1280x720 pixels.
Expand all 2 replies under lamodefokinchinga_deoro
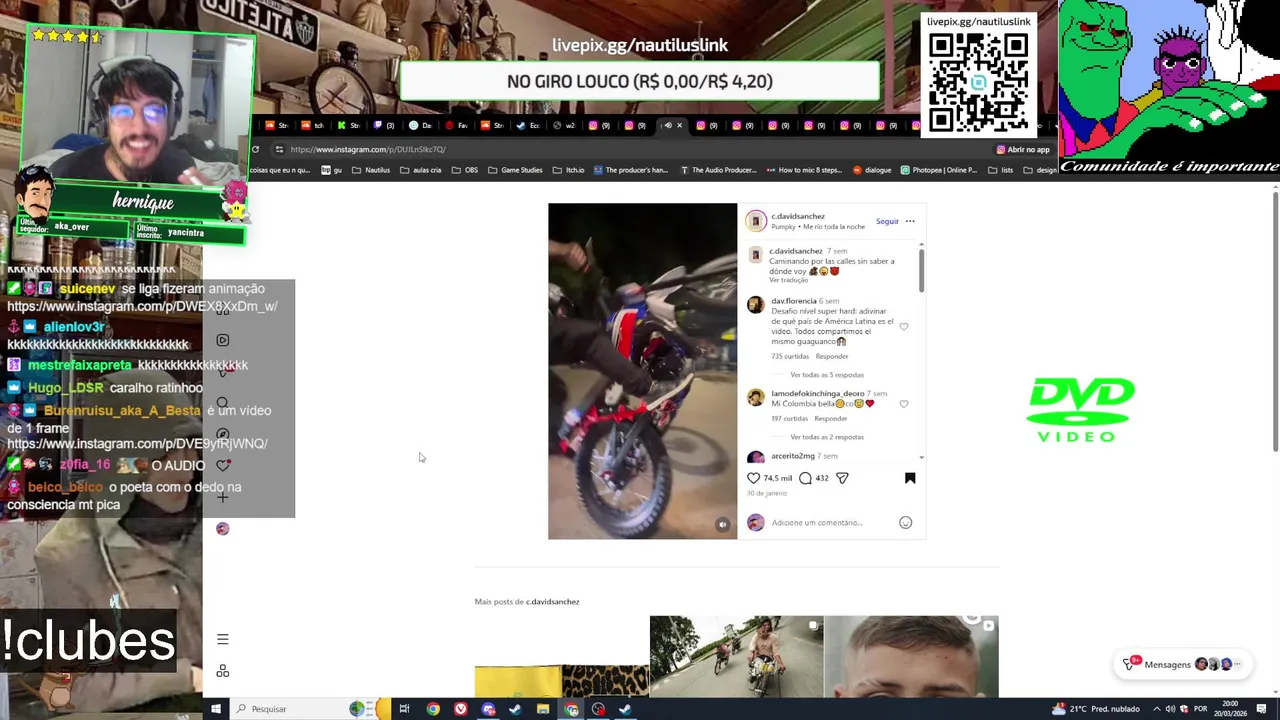click(827, 437)
